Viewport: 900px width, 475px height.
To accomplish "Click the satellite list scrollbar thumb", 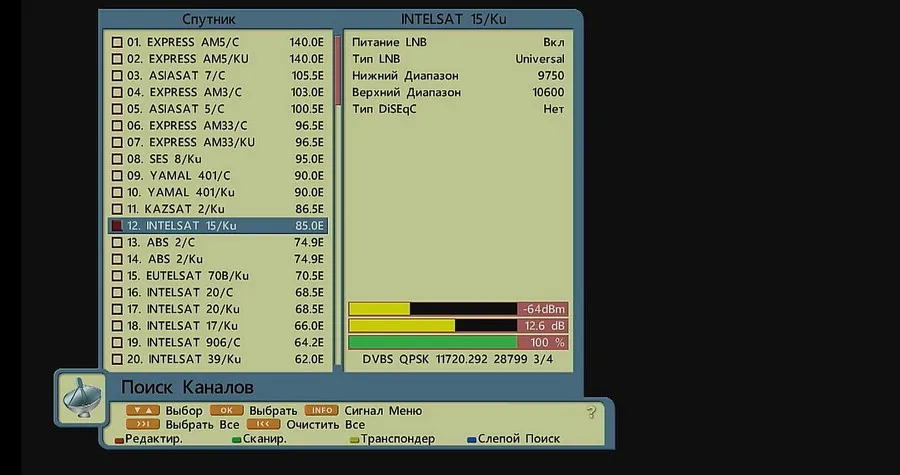I will coord(338,70).
